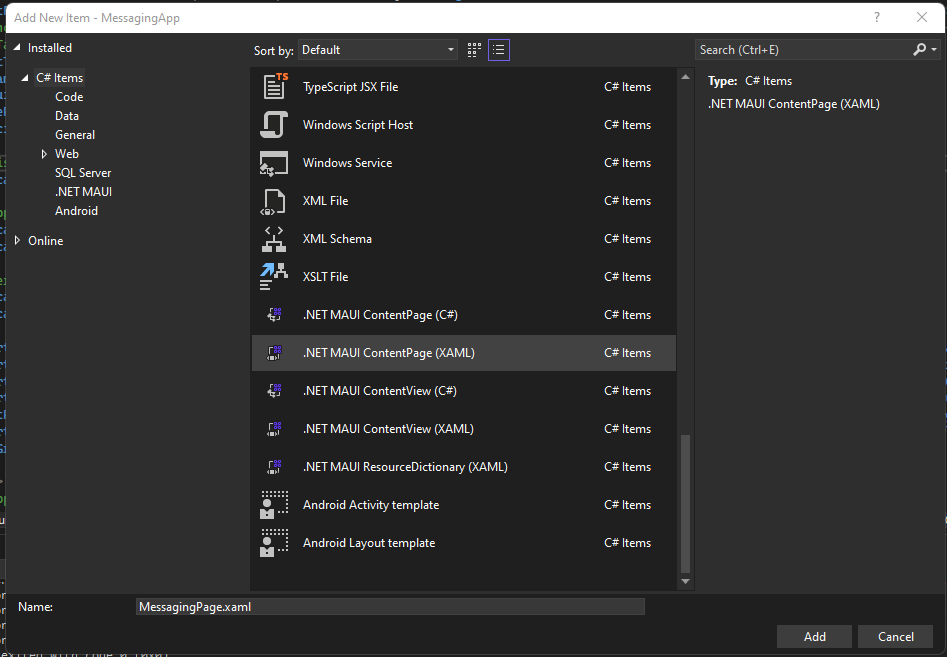Click the XSLT File icon
This screenshot has height=657, width=947.
pyautogui.click(x=274, y=277)
